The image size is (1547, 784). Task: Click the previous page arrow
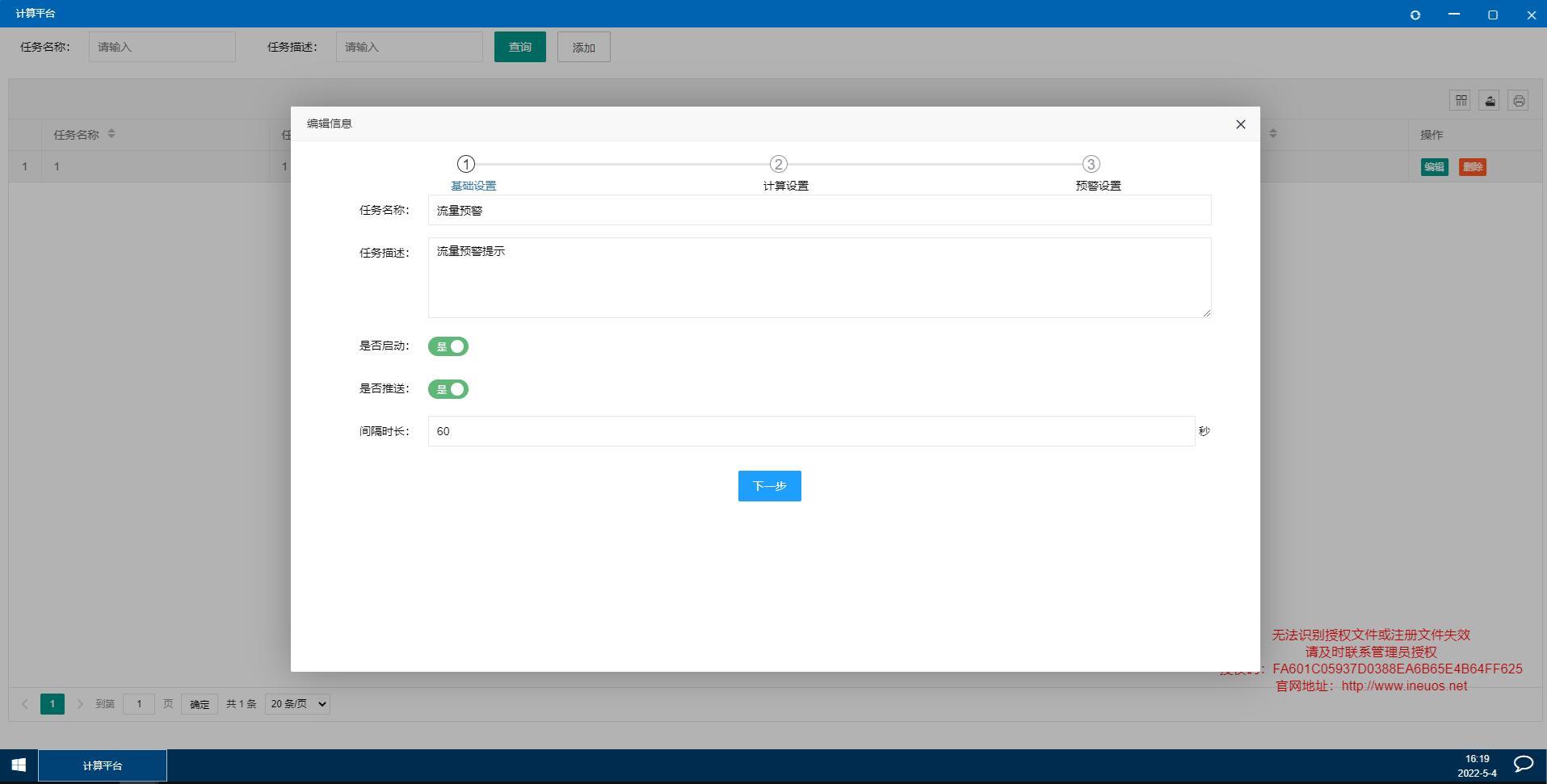25,704
